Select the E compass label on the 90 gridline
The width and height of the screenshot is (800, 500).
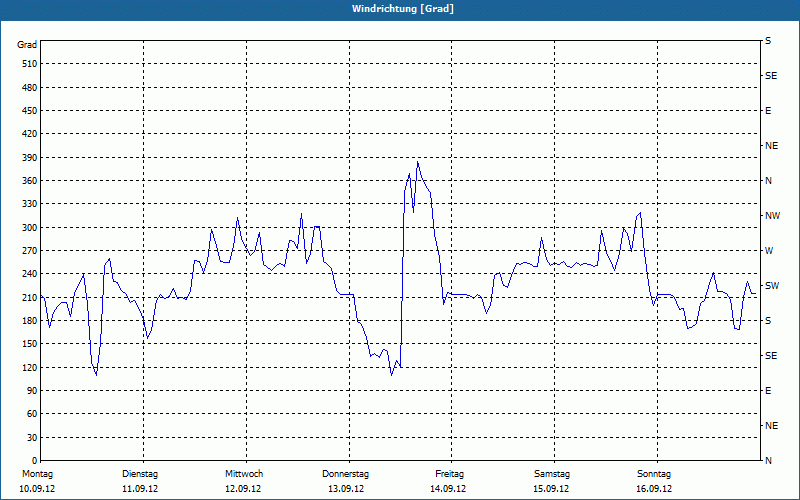tap(768, 391)
